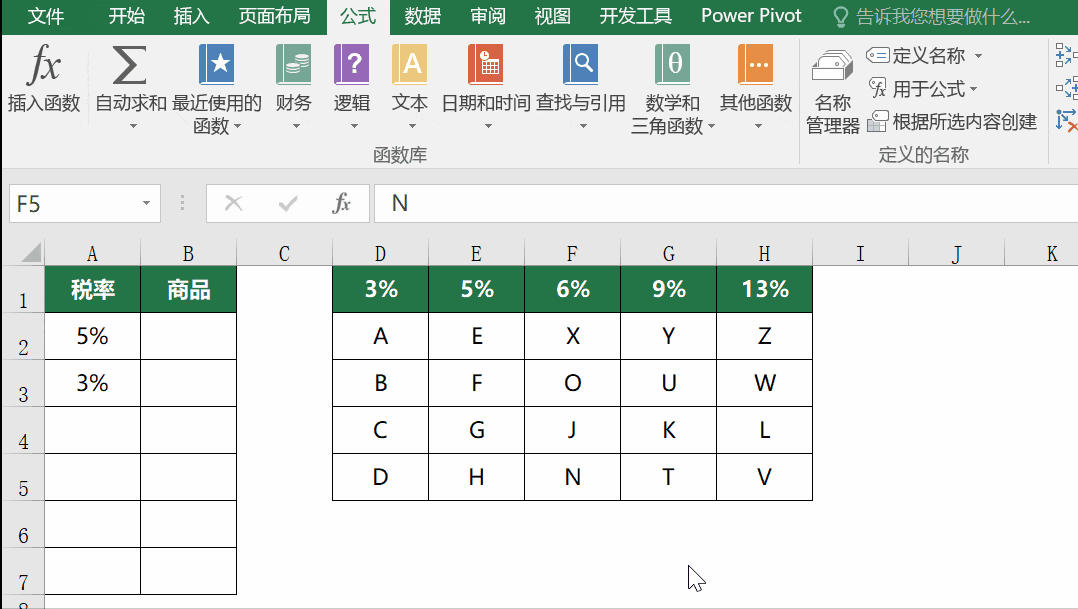Open Lookup and Reference (查找与引用) functions
The width and height of the screenshot is (1078, 609).
[580, 86]
